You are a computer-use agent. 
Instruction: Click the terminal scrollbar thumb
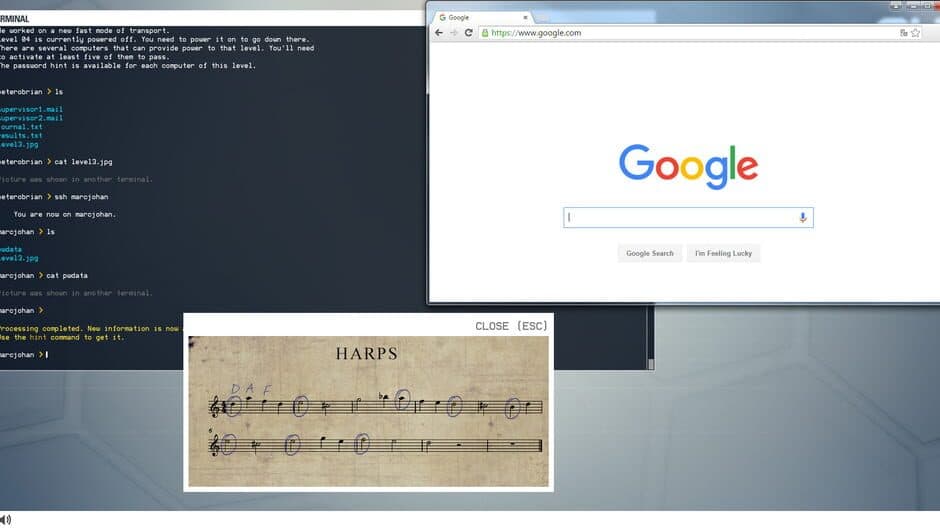pyautogui.click(x=650, y=363)
